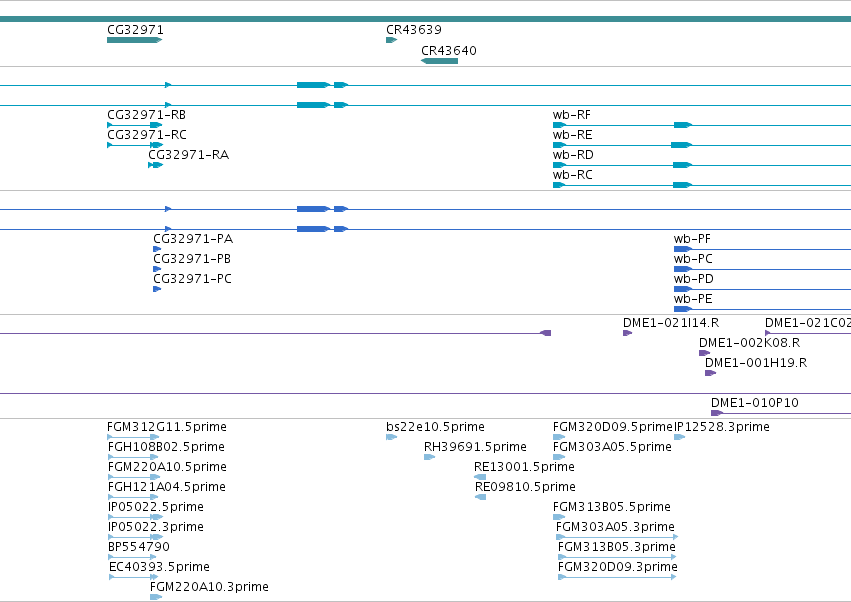Select clone DME1-010P10
The image size is (851, 602).
coord(754,403)
